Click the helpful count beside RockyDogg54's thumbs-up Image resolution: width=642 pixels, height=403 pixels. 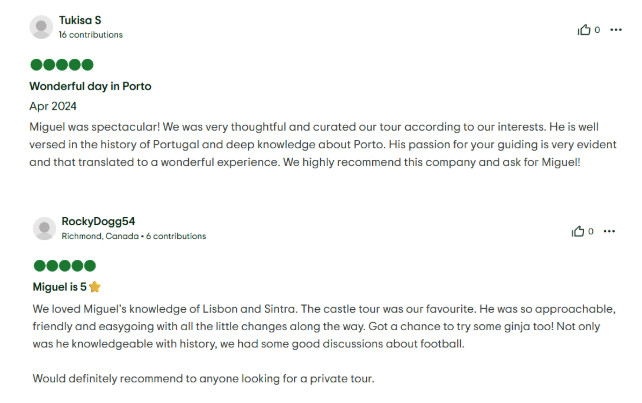pyautogui.click(x=591, y=231)
